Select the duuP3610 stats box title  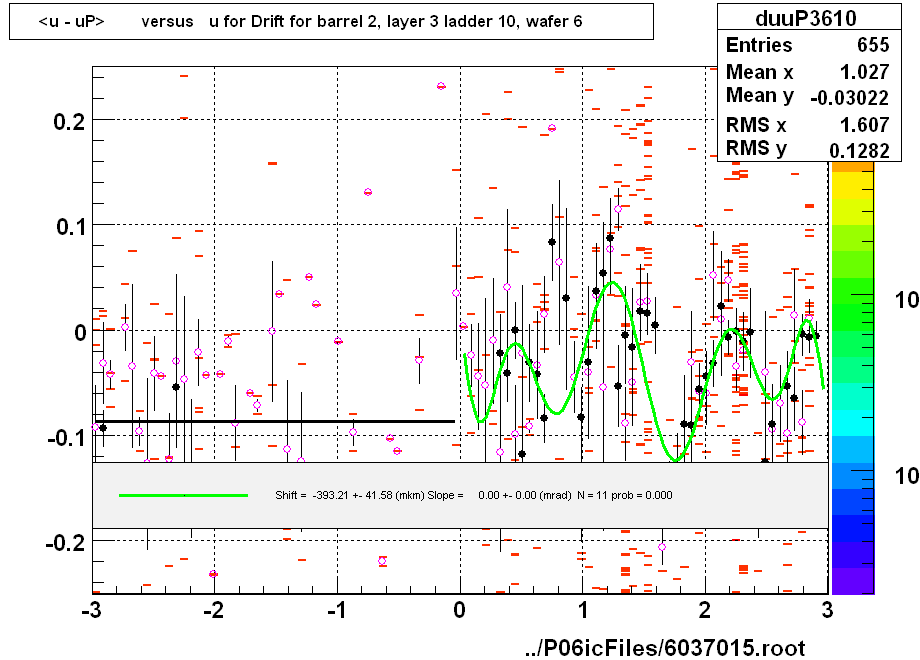(806, 18)
